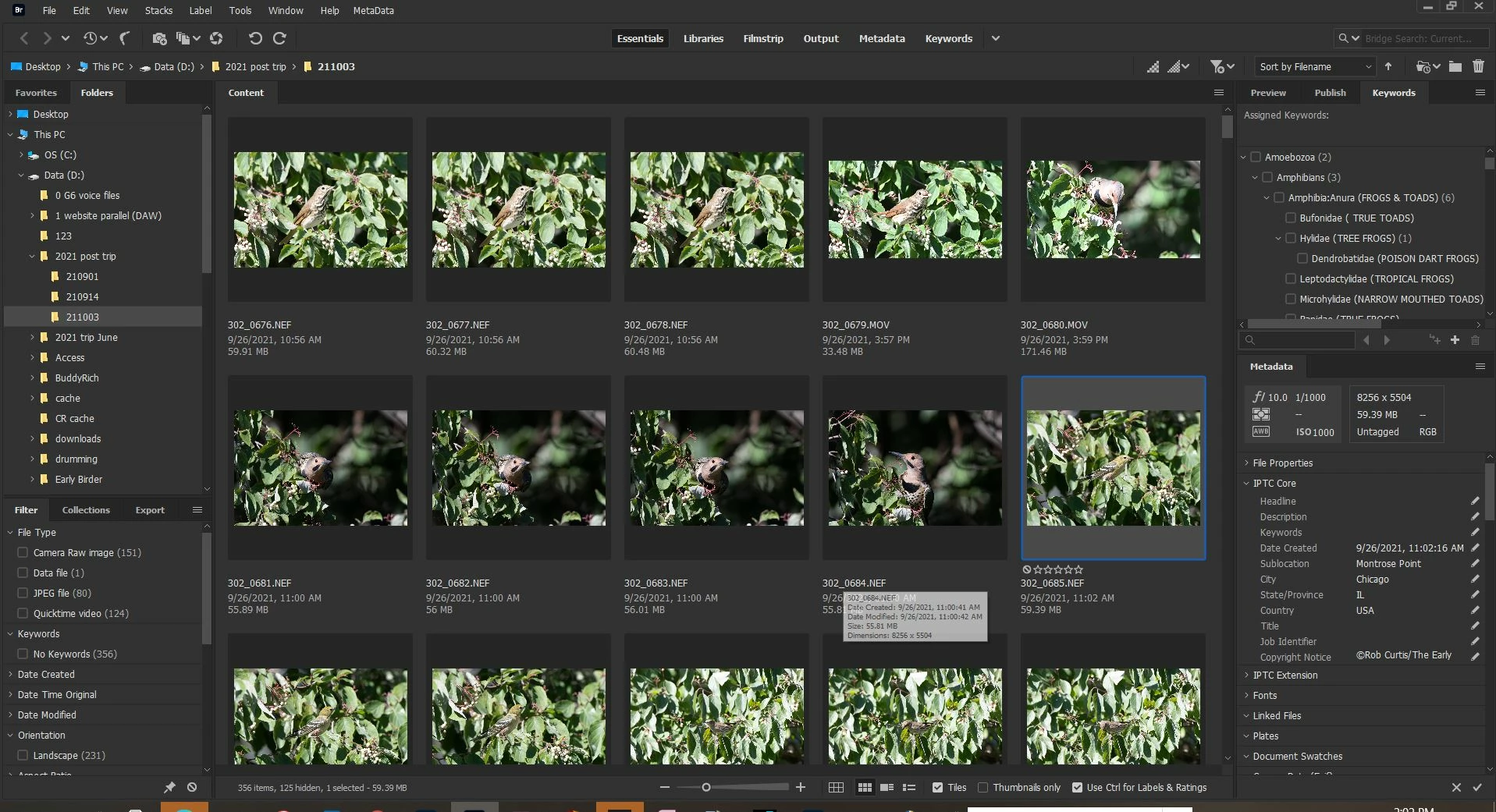Collapse the 2021 post trip folder

(32, 257)
